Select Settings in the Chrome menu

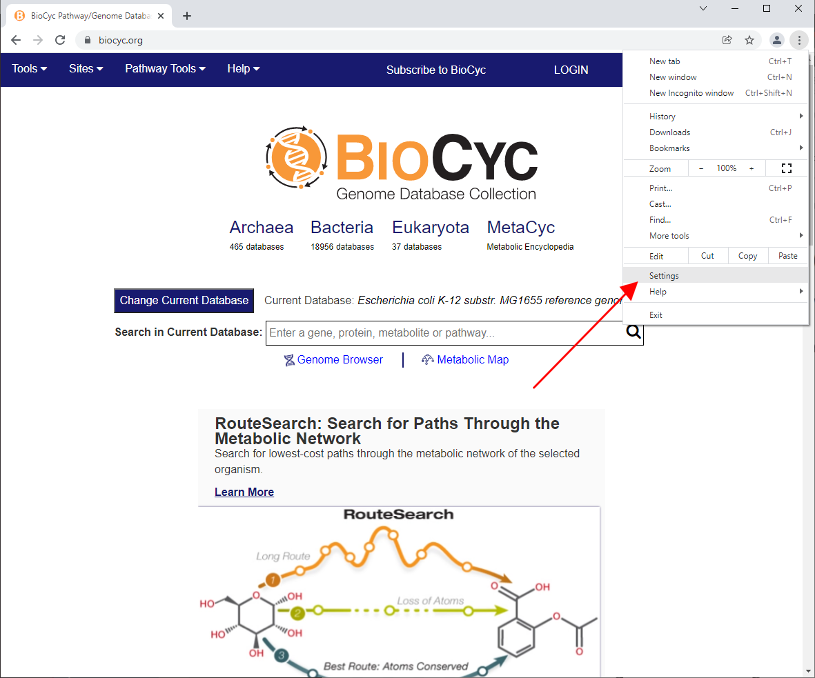pos(664,276)
